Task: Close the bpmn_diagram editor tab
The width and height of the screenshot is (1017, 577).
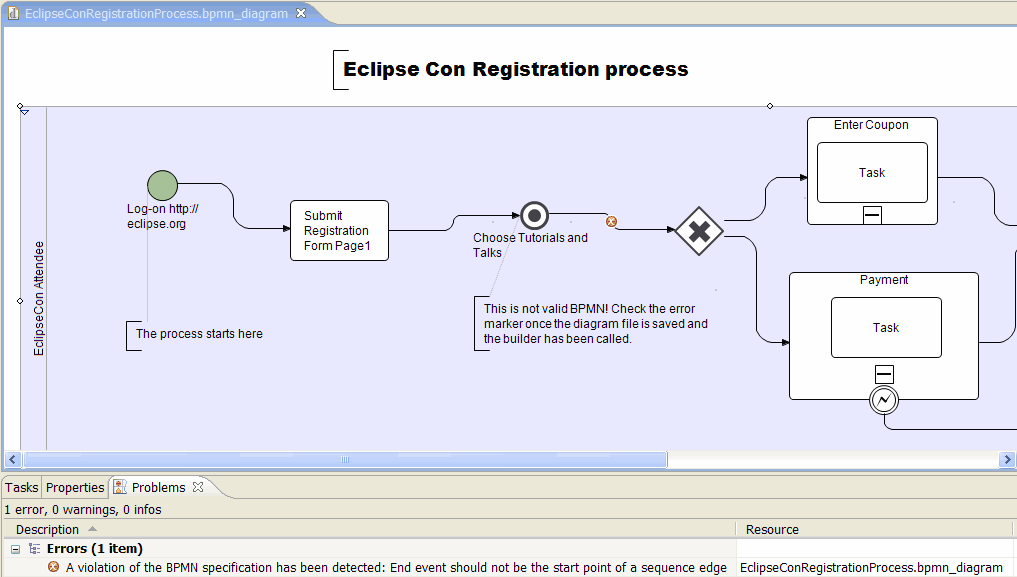Action: pyautogui.click(x=301, y=13)
